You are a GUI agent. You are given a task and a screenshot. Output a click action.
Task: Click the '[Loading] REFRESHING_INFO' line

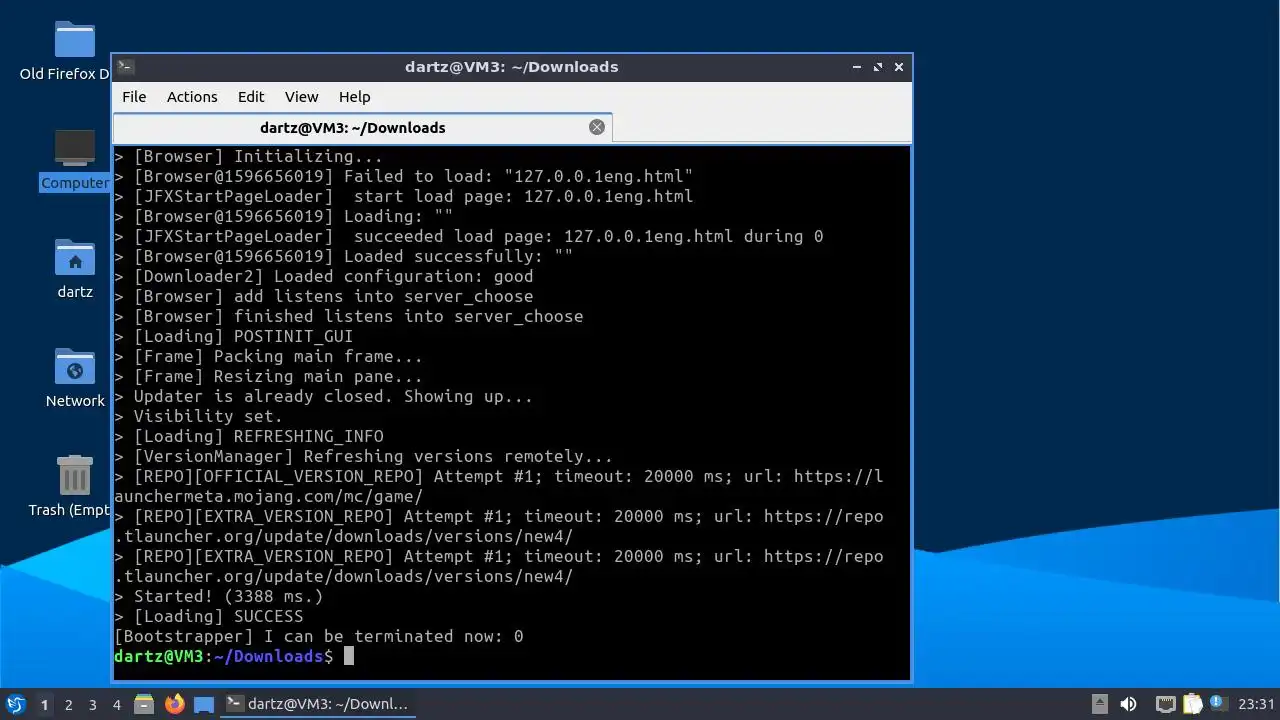pyautogui.click(x=248, y=436)
